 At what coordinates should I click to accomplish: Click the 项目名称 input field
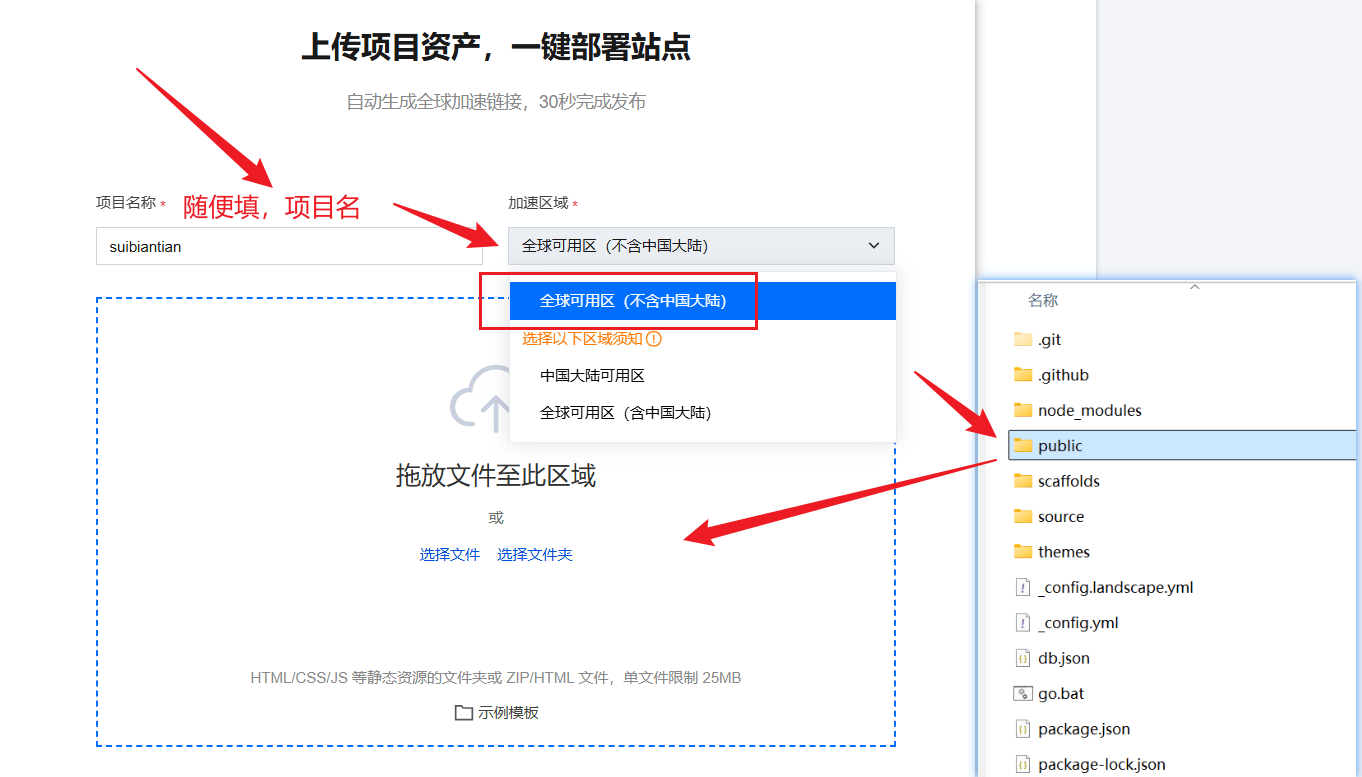[289, 246]
